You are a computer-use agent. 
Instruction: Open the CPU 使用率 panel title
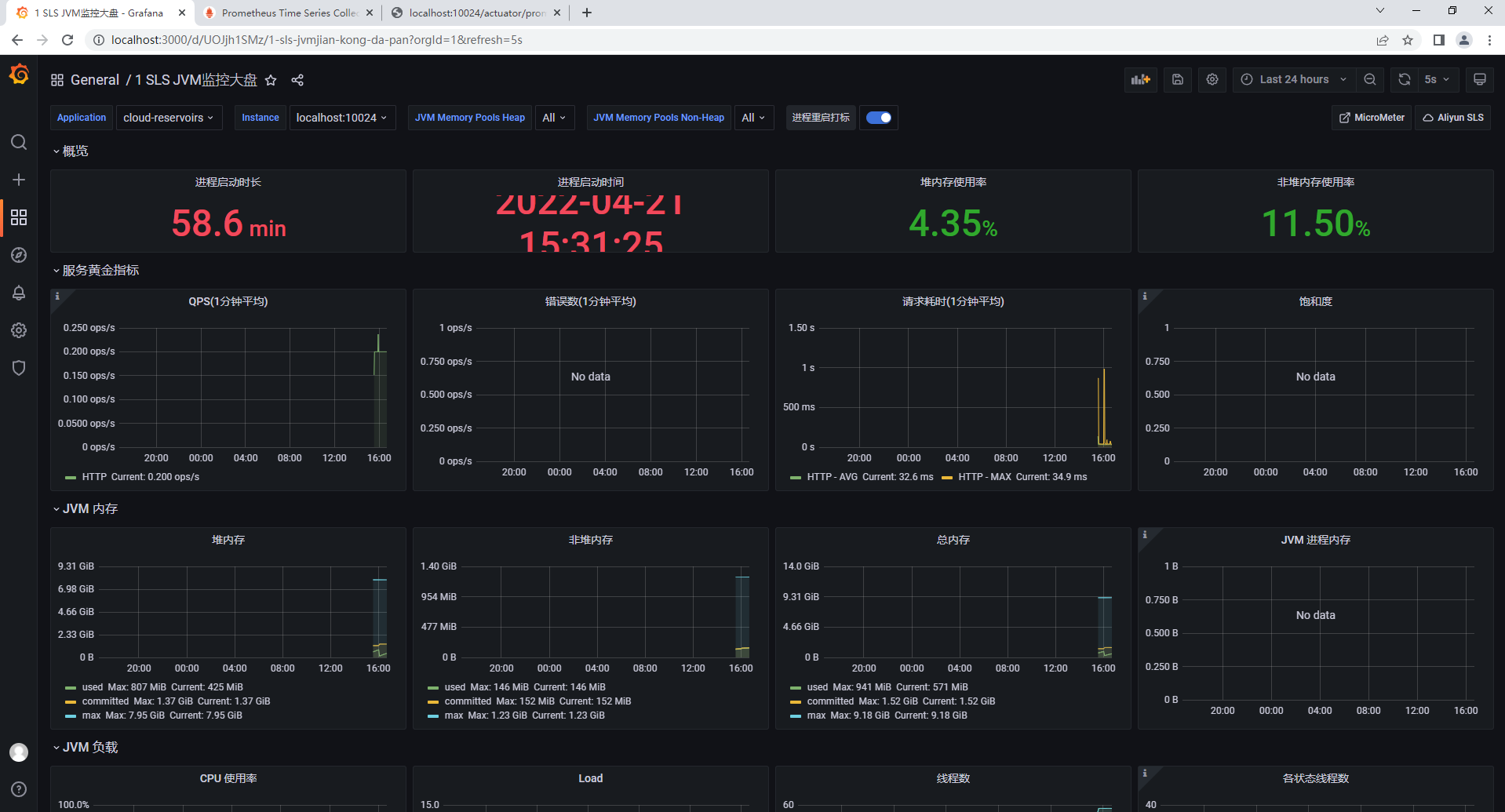(228, 778)
